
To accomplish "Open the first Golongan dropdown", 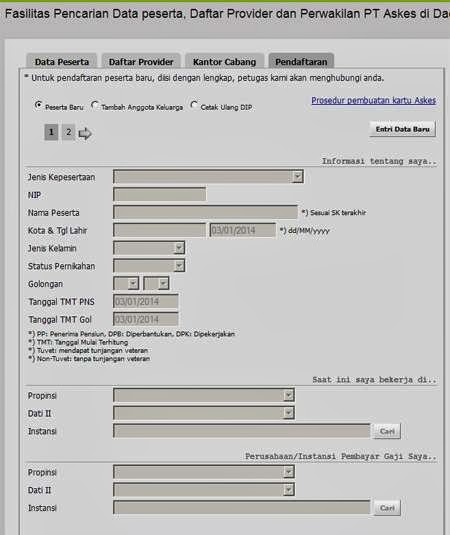I will pyautogui.click(x=126, y=283).
